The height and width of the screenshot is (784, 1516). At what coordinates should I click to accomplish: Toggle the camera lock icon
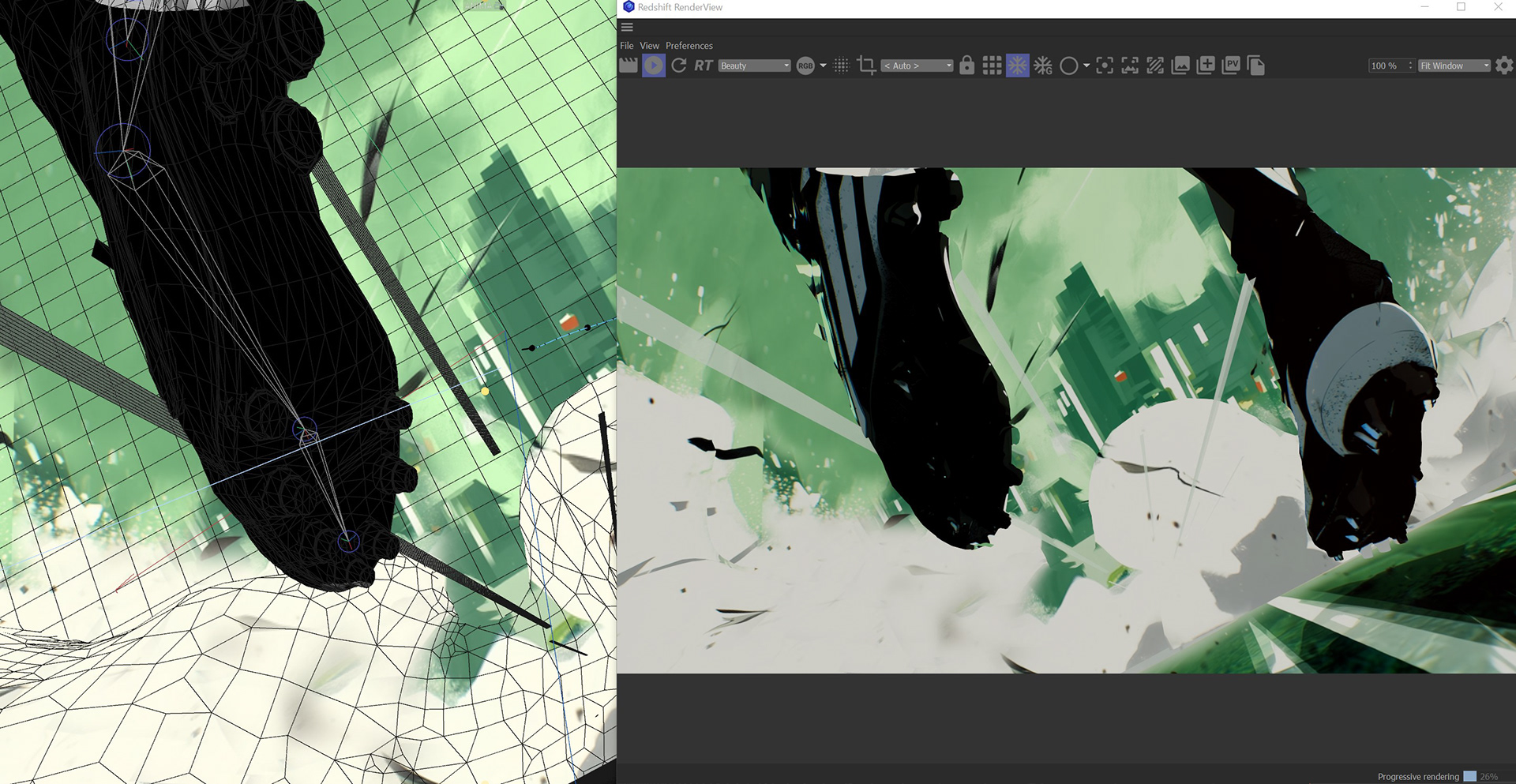(967, 66)
